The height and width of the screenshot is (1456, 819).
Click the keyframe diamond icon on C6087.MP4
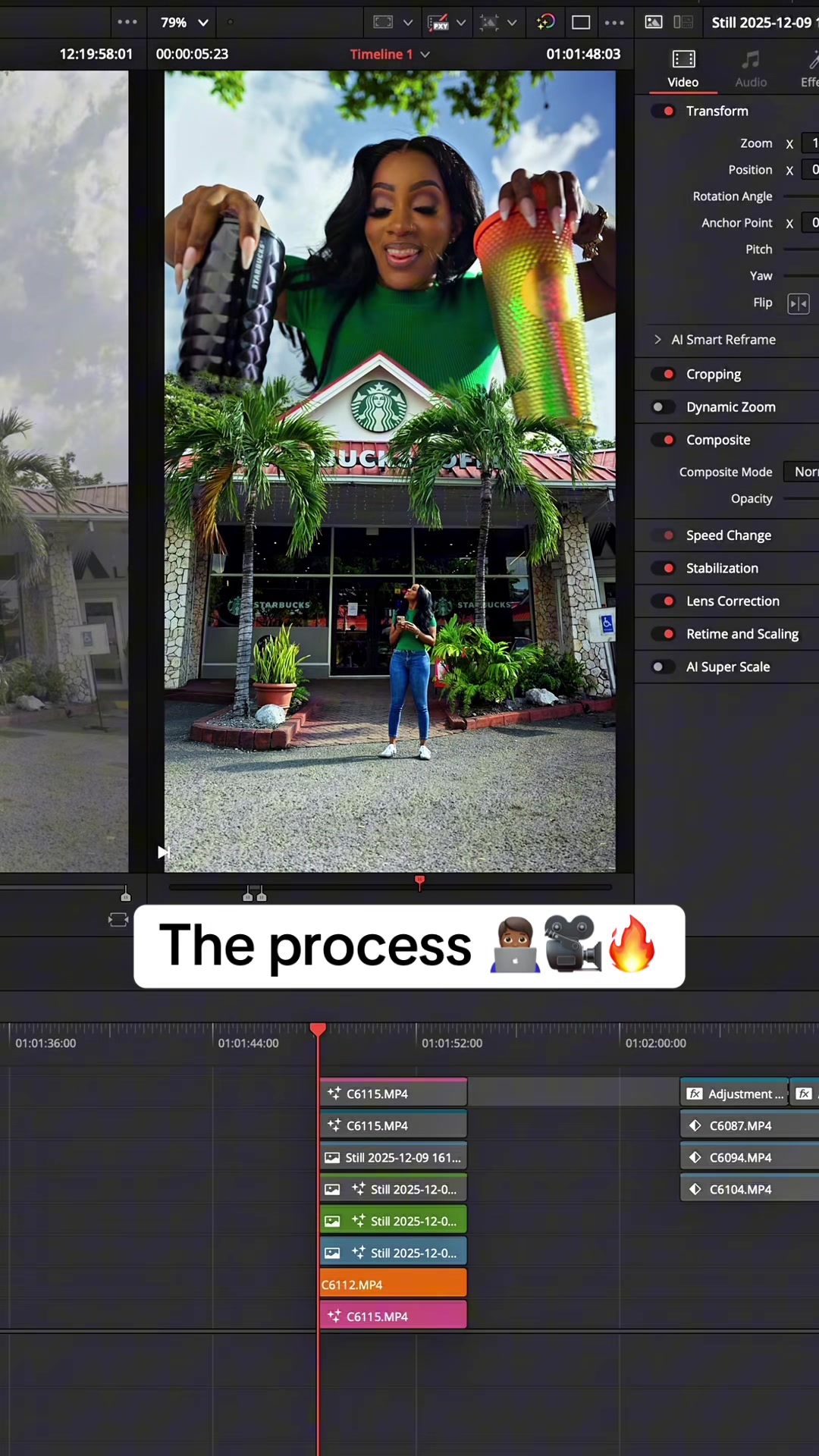695,1125
